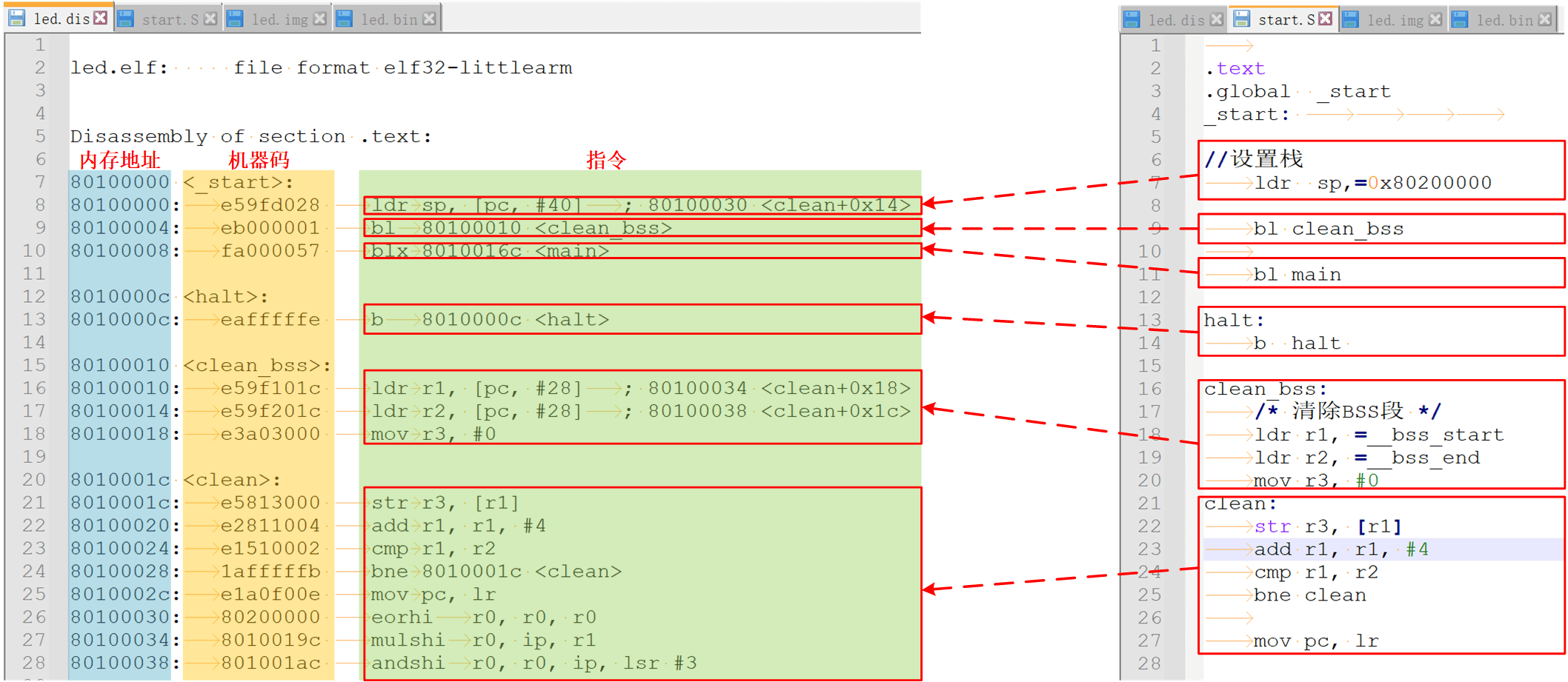Click the disk icon on left pane's start.S tab
This screenshot has width=1568, height=682.
pos(126,19)
